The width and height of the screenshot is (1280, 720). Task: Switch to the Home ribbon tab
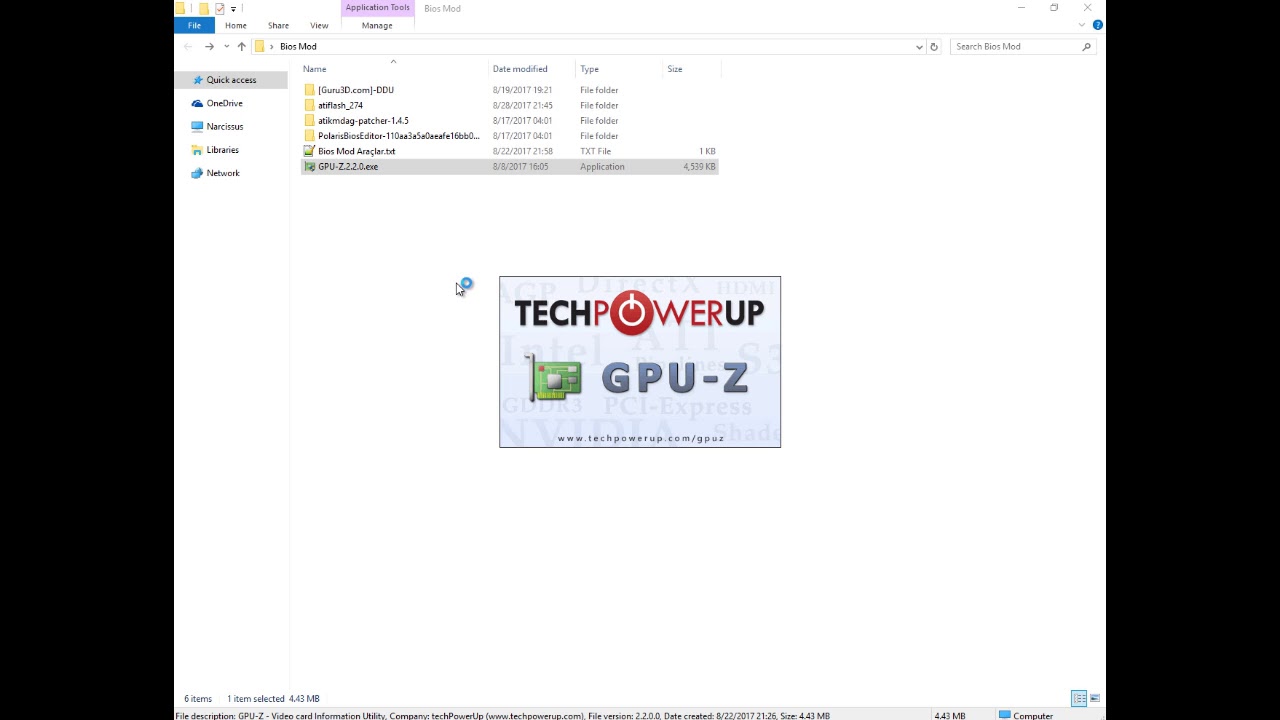click(x=236, y=25)
